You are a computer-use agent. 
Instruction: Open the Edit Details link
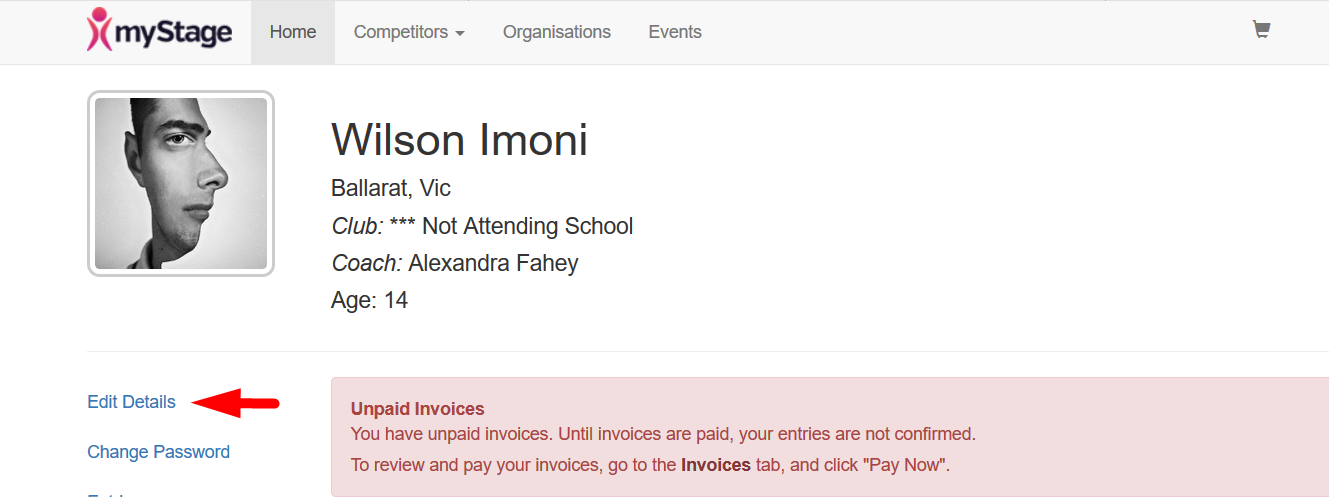(131, 402)
